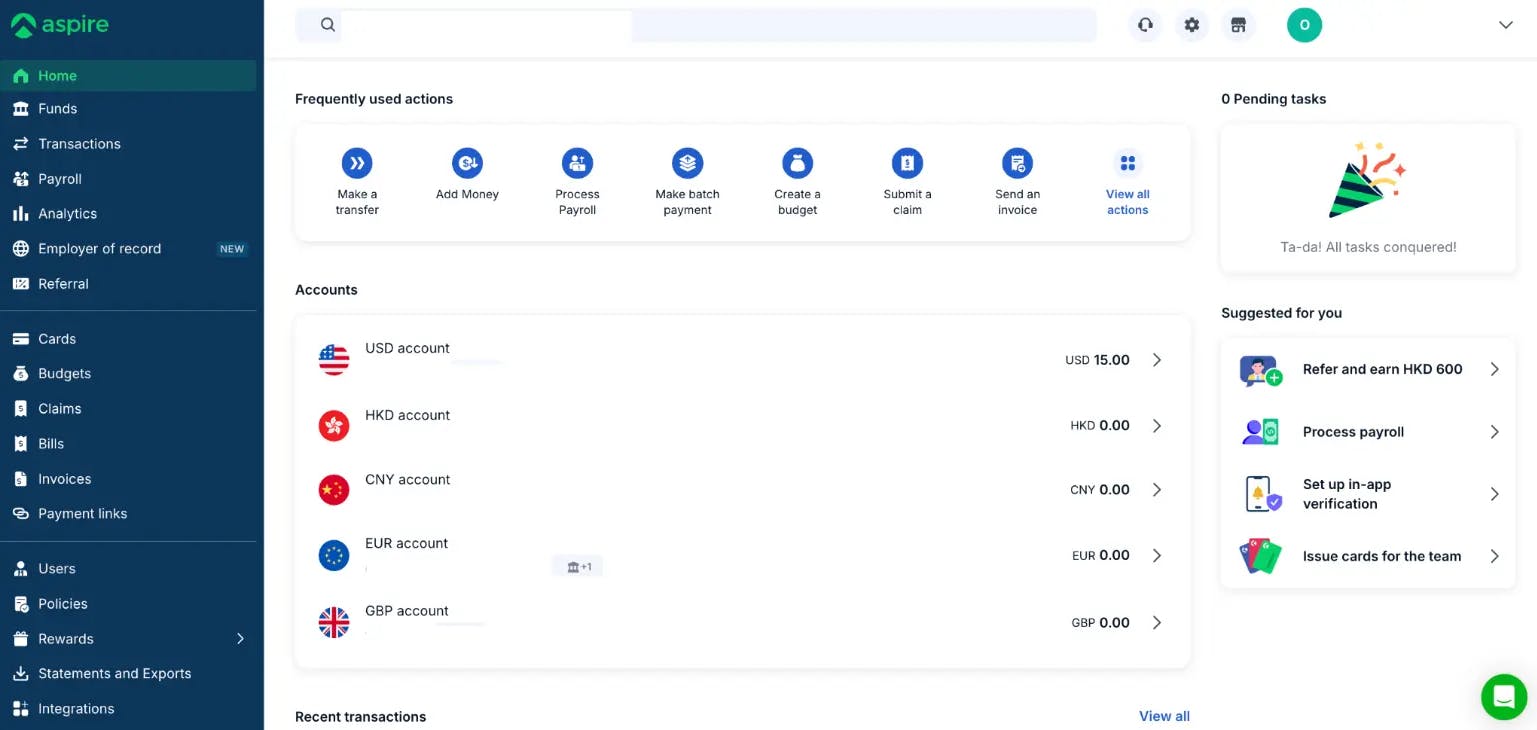Viewport: 1537px width, 730px height.
Task: Open the calendar icon in the top bar
Action: pyautogui.click(x=1239, y=24)
